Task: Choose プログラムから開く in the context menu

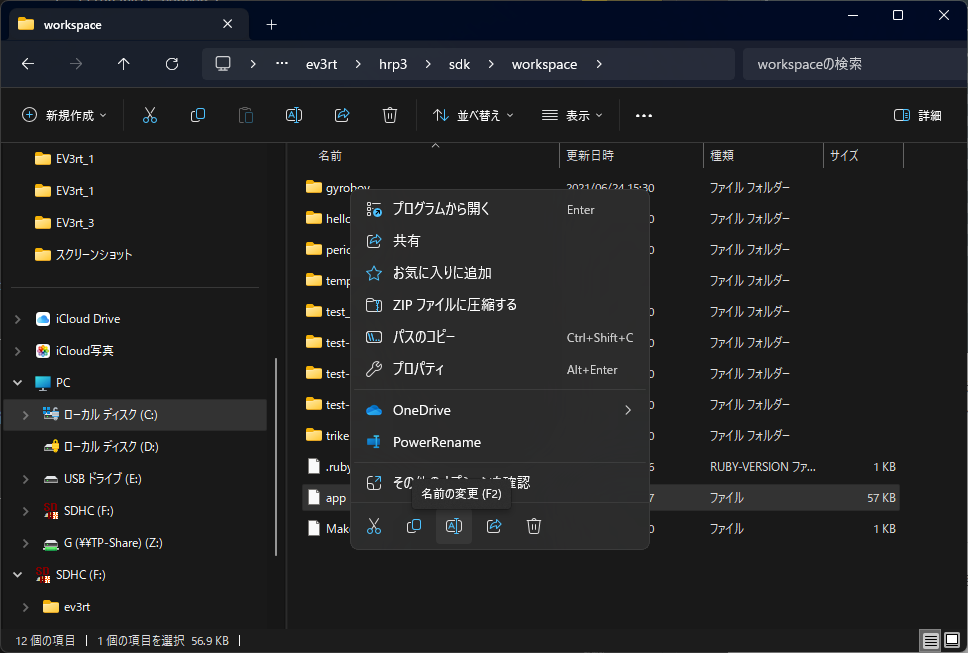Action: tap(499, 209)
